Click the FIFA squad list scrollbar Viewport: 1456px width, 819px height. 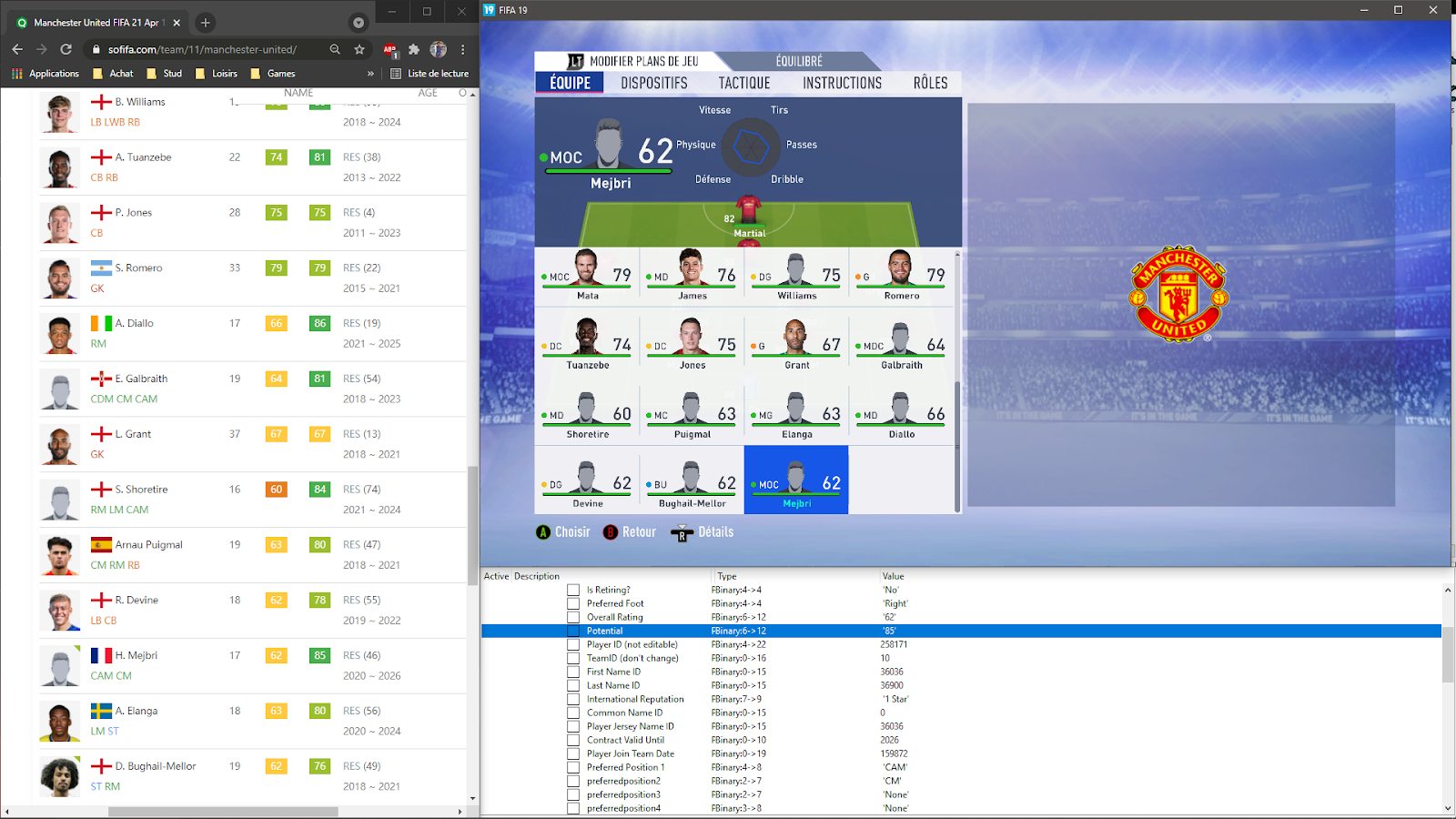pos(956,446)
